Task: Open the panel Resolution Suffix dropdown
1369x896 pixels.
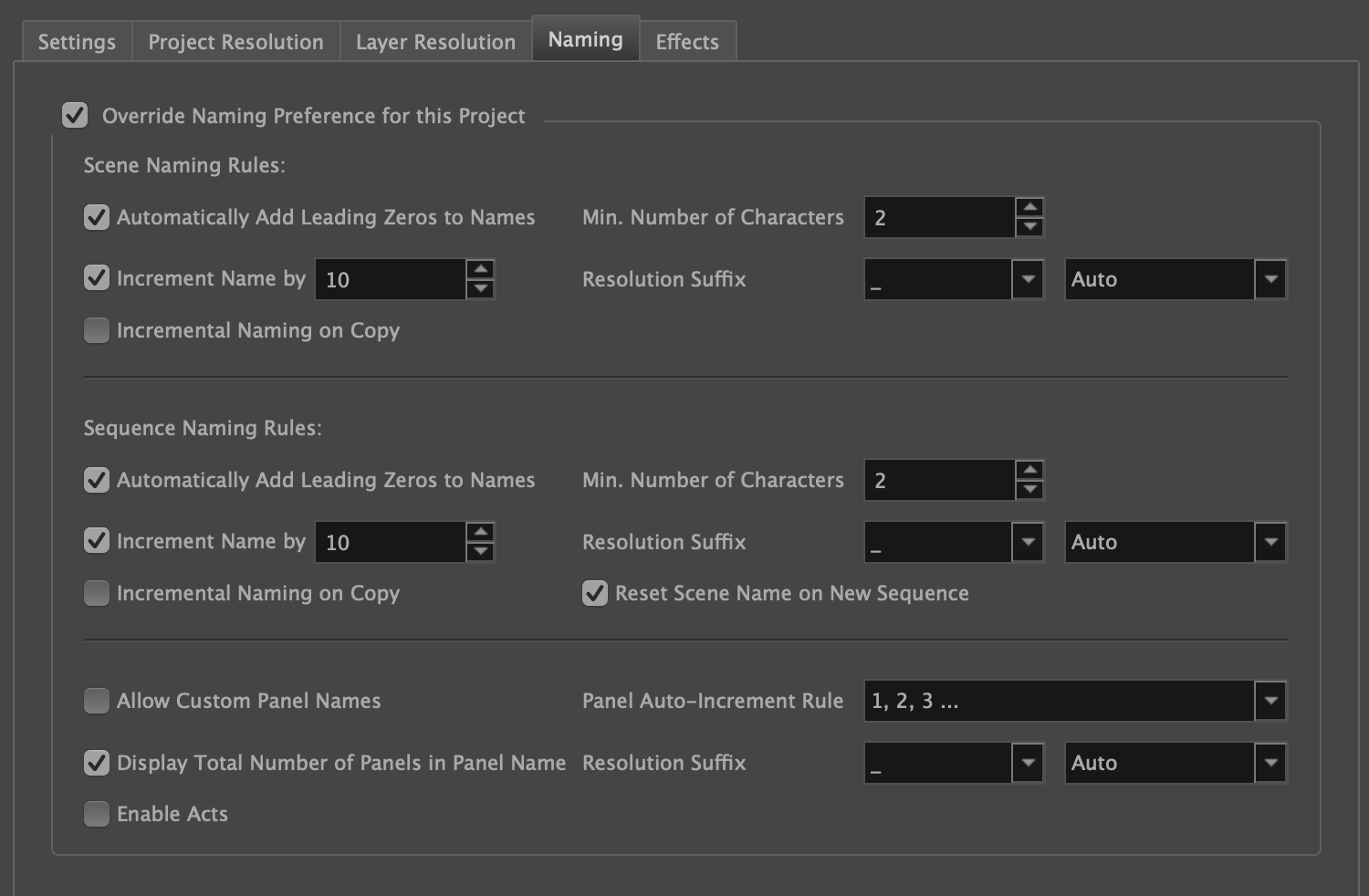Action: point(1028,763)
